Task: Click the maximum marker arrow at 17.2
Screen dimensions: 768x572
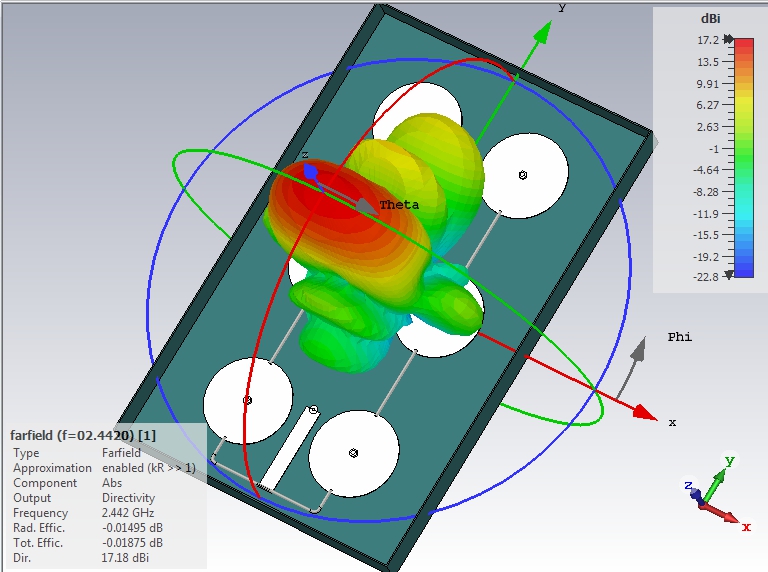Action: point(728,40)
